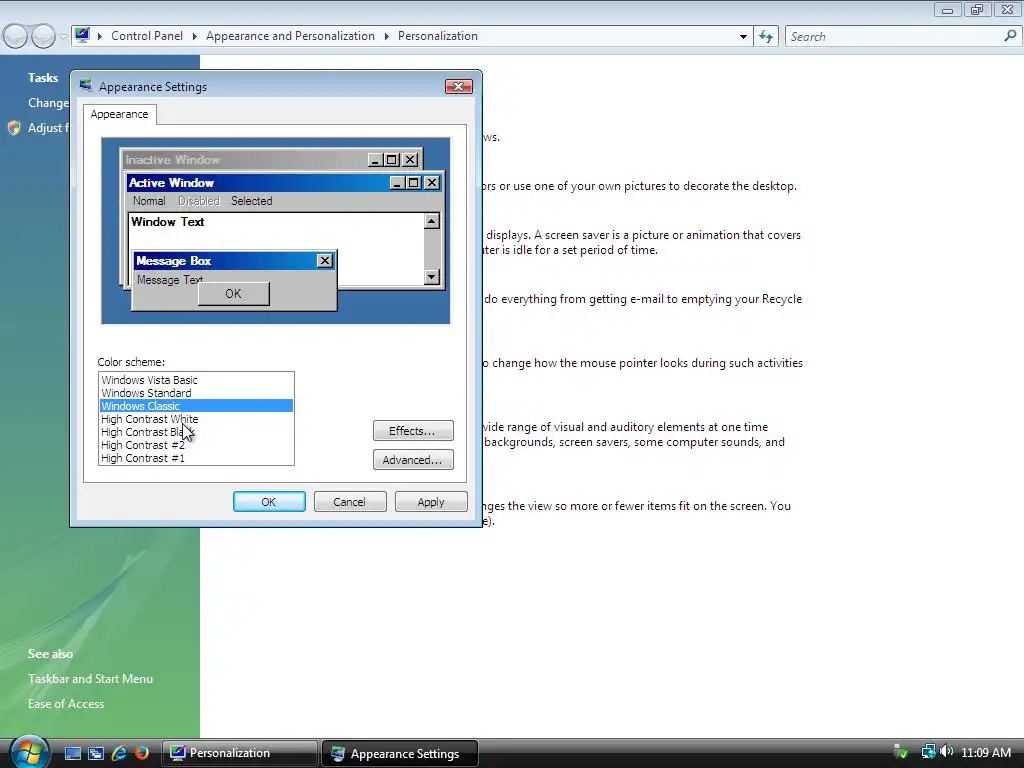The height and width of the screenshot is (768, 1024).
Task: Open address bar history dropdown arrow
Action: tap(743, 37)
